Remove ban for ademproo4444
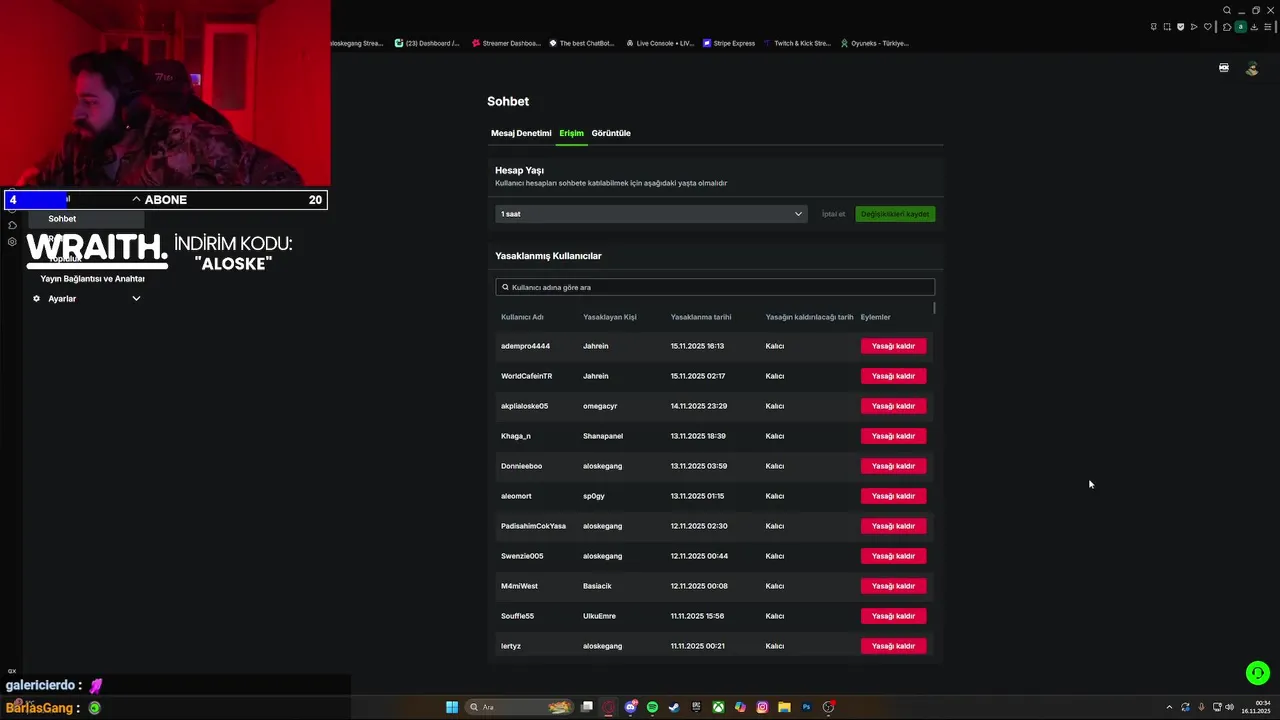 (x=893, y=346)
